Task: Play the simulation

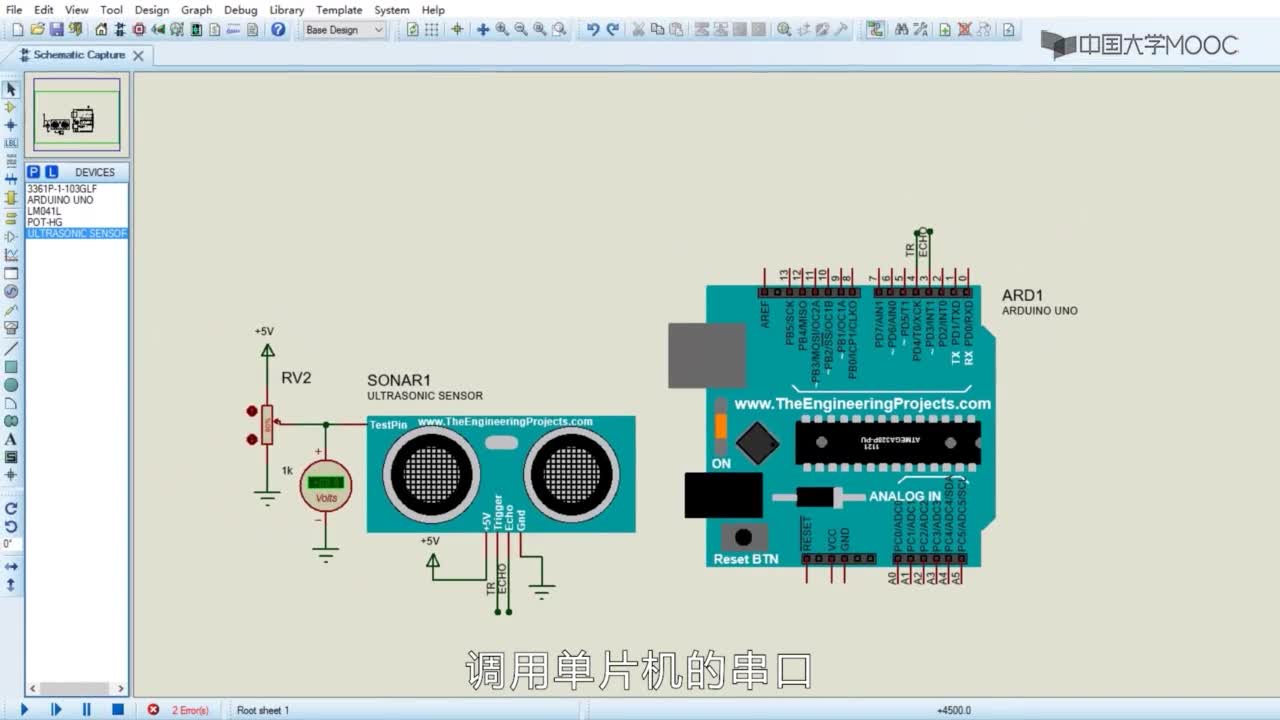Action: [25, 710]
